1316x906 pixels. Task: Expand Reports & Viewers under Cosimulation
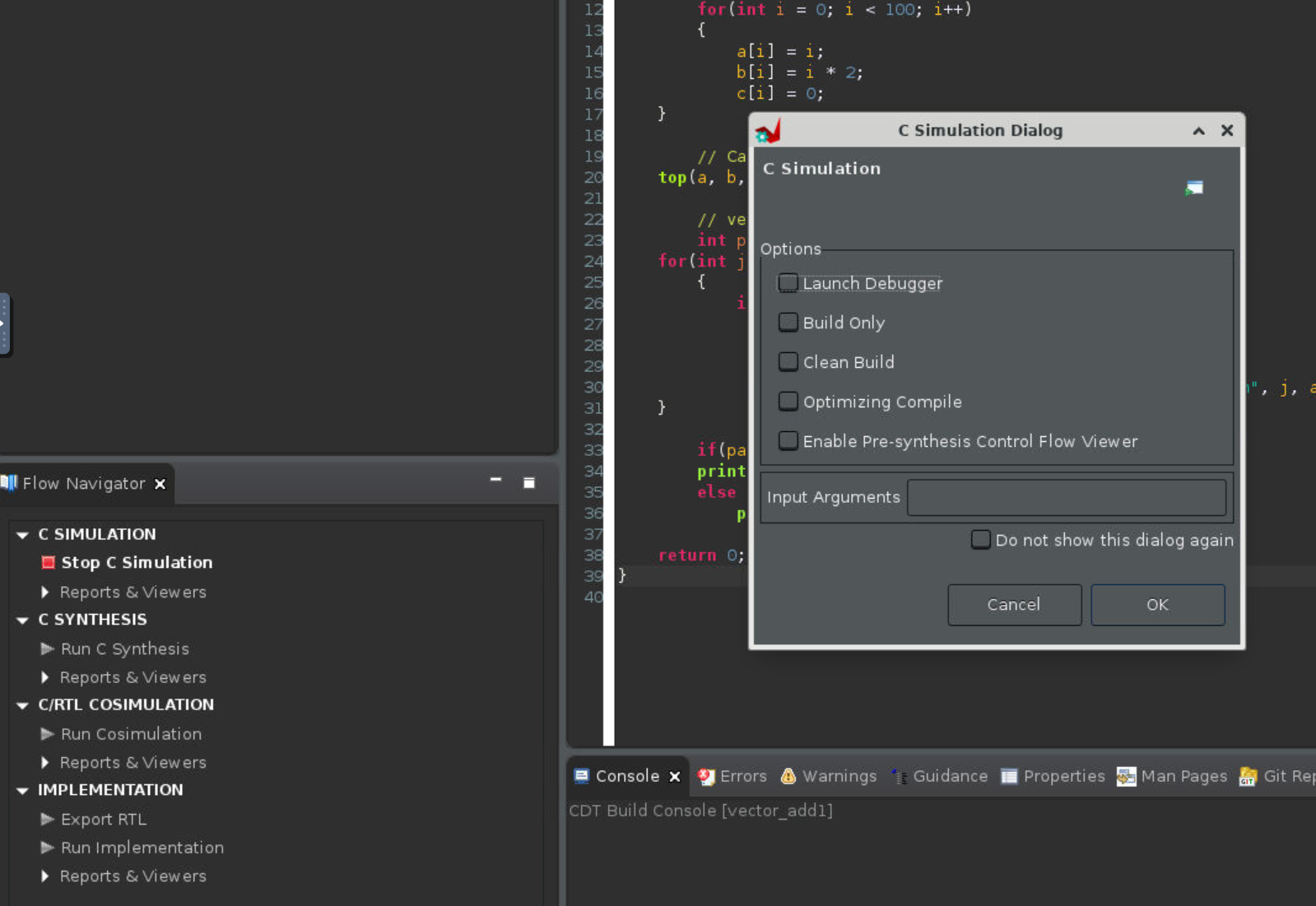click(x=45, y=763)
